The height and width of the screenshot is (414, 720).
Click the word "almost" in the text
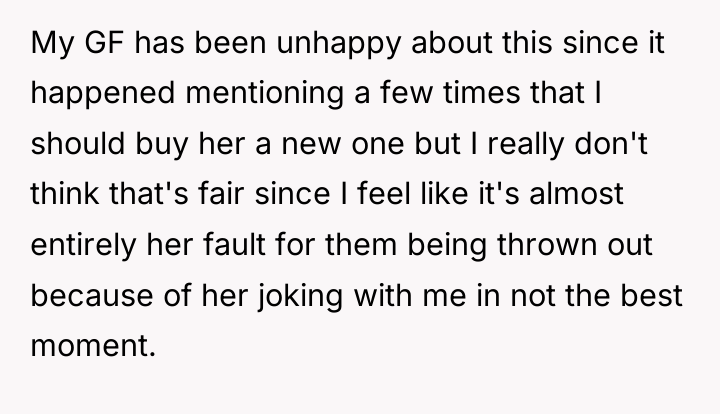coord(576,194)
